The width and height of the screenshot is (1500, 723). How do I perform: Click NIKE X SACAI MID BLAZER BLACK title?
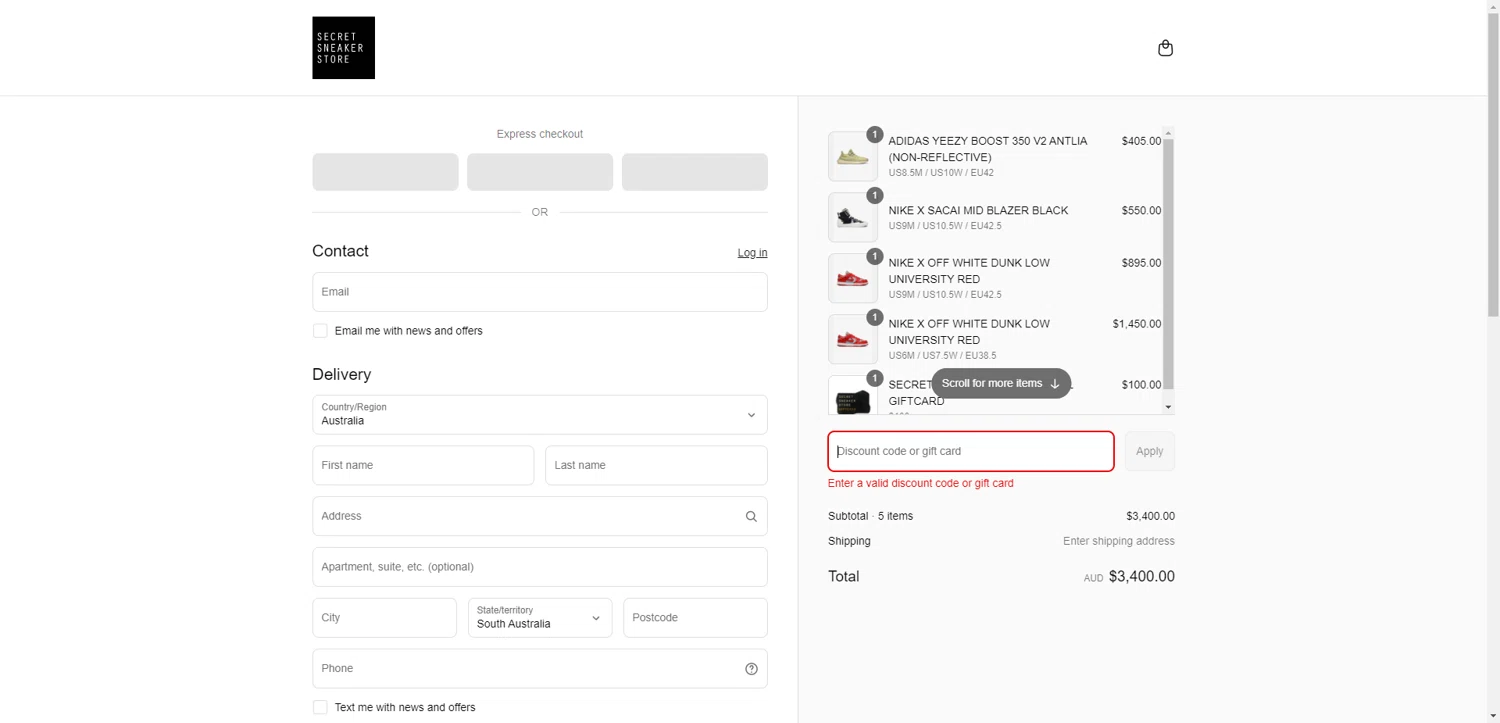pyautogui.click(x=978, y=210)
